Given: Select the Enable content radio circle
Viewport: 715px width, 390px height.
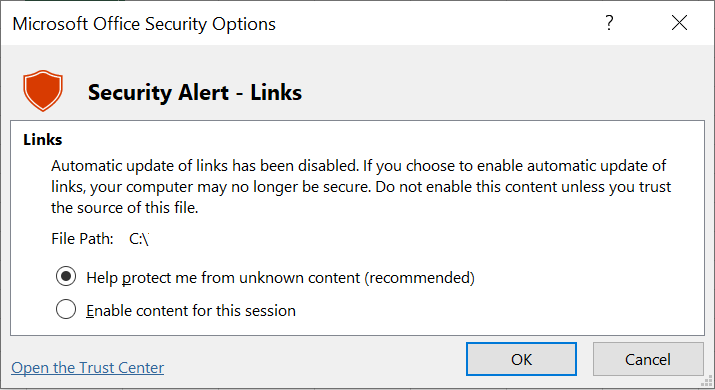Looking at the screenshot, I should point(66,309).
